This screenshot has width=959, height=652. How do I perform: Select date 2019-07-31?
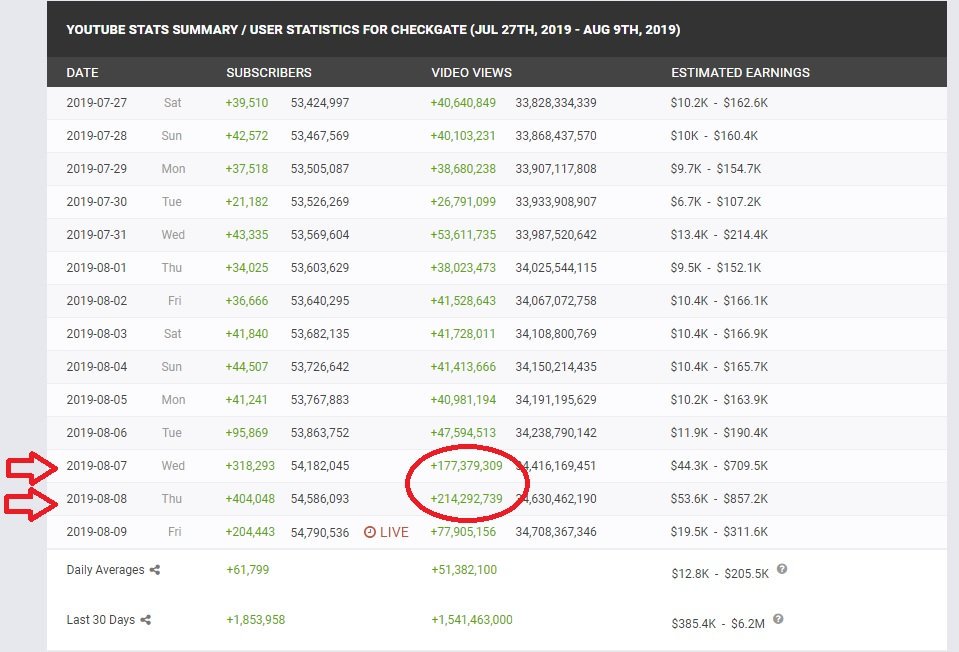[97, 235]
